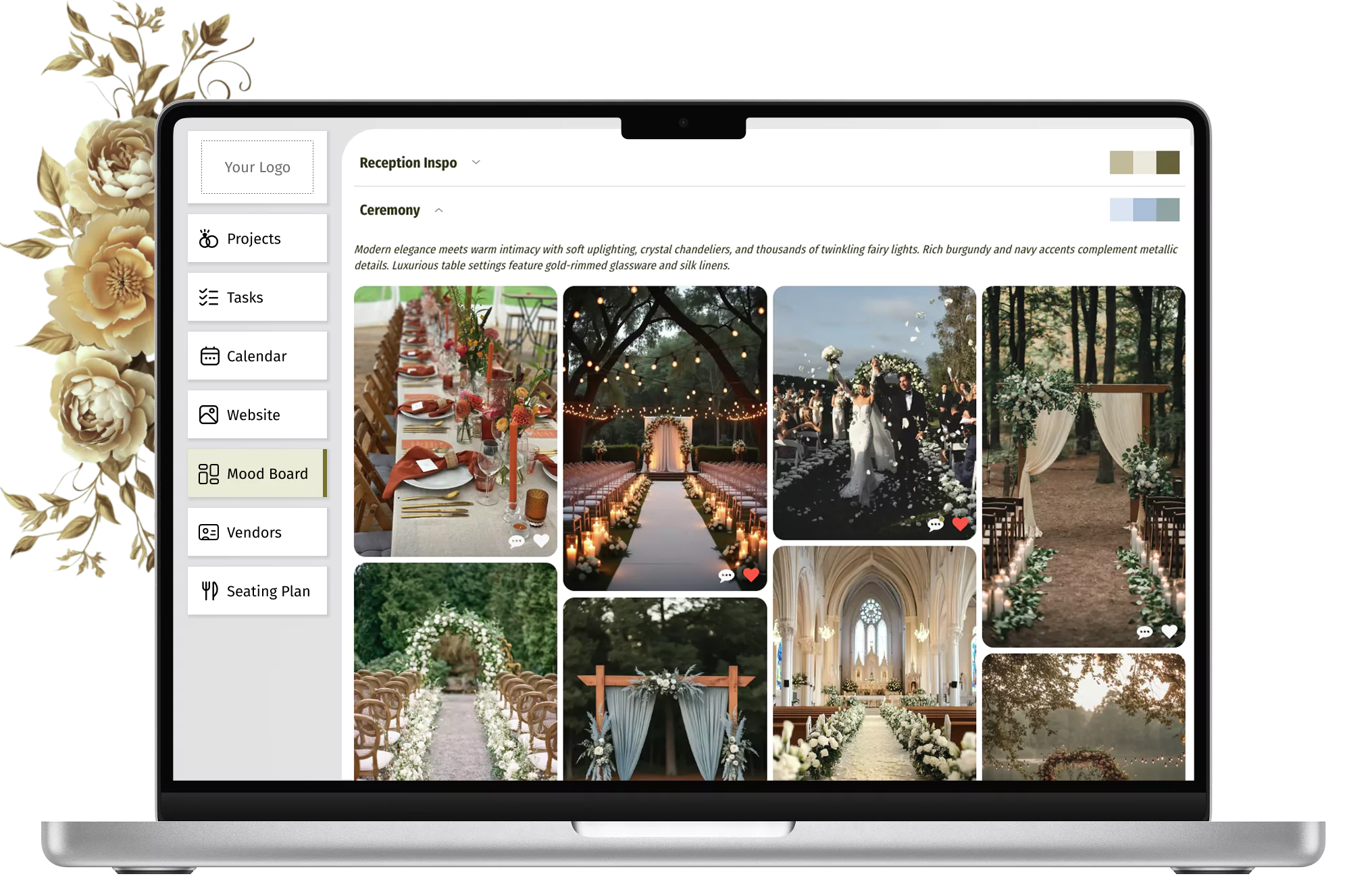Like the table setting photo with the heart
Screen dimensions: 1372x882
(x=541, y=540)
